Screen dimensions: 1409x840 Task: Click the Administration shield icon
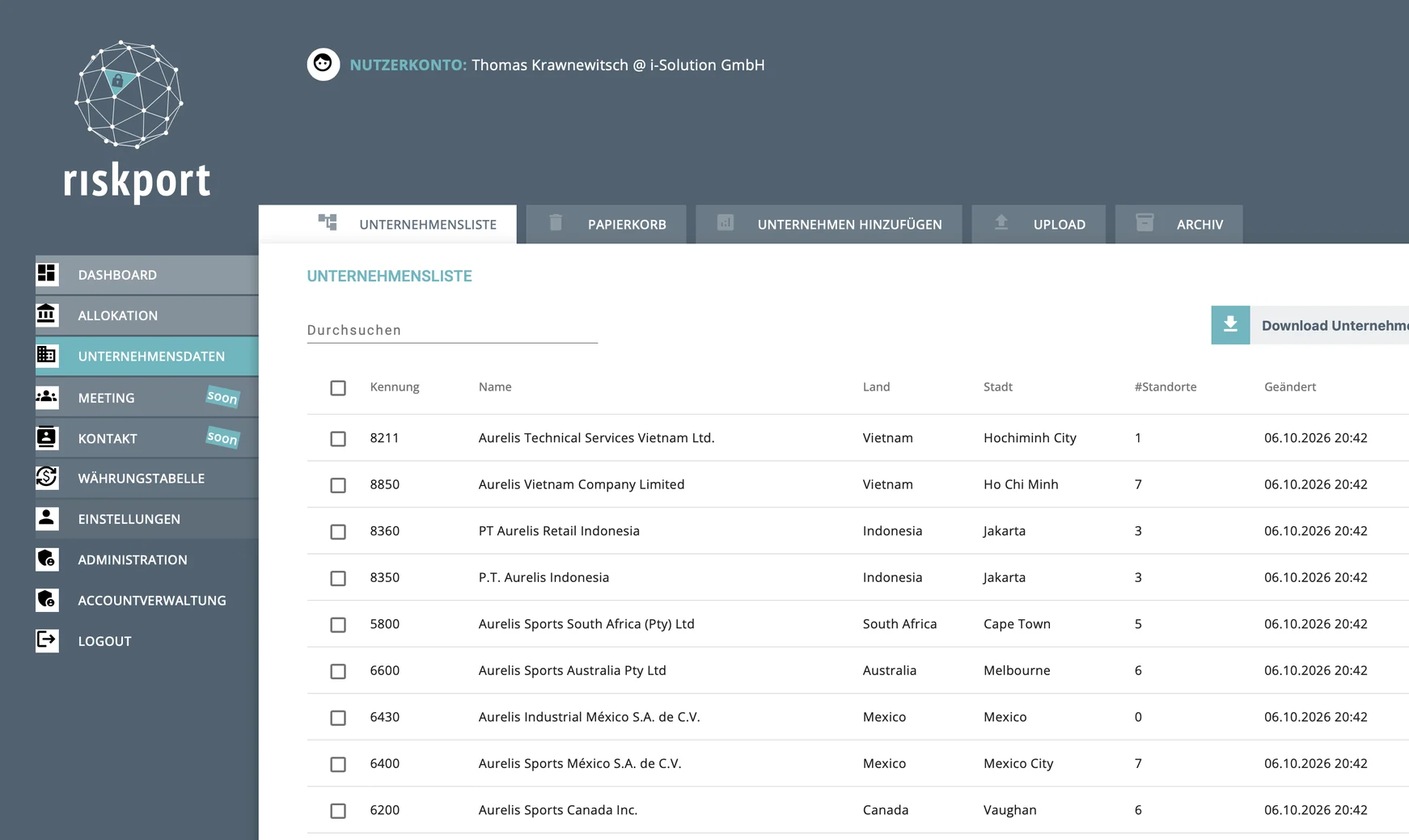[x=47, y=559]
